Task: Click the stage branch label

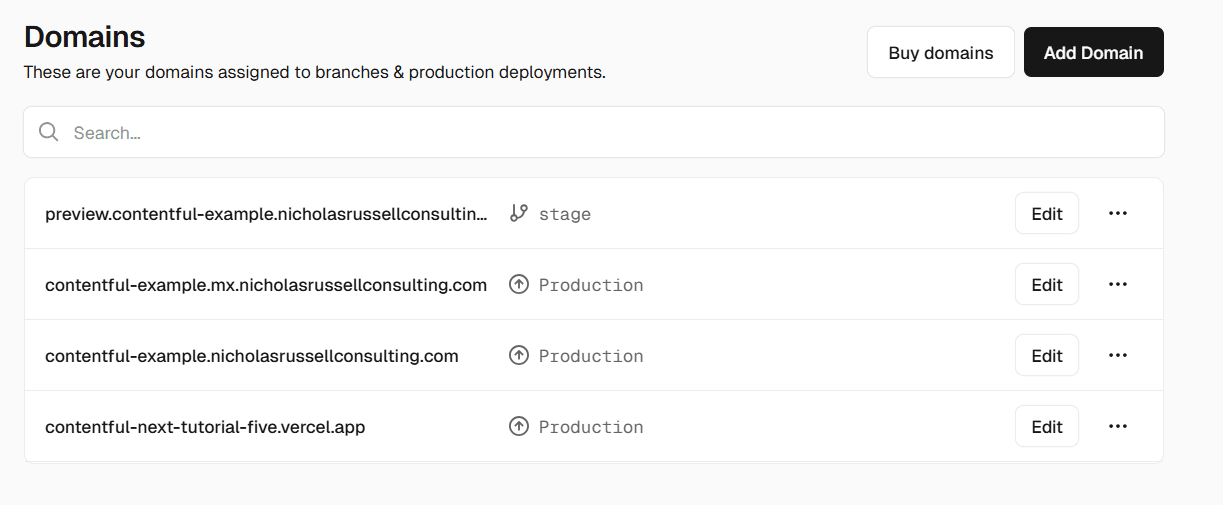Action: [564, 214]
